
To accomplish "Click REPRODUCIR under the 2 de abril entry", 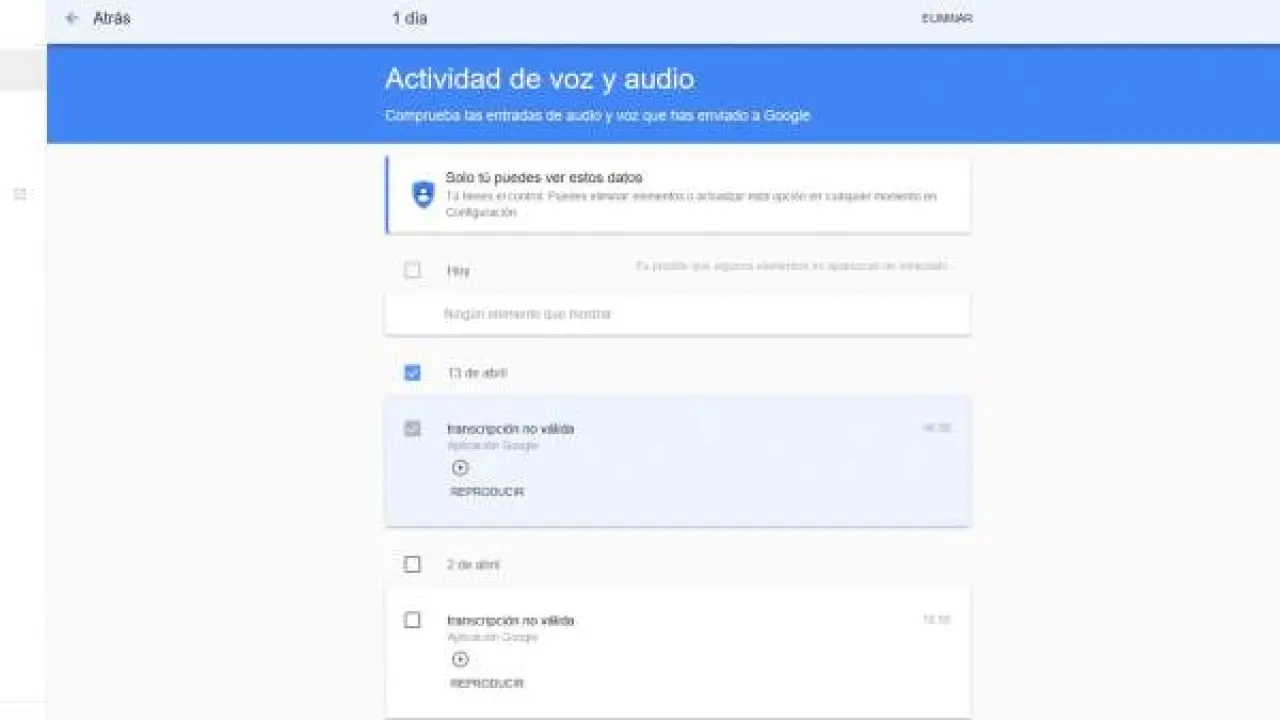I will click(487, 684).
